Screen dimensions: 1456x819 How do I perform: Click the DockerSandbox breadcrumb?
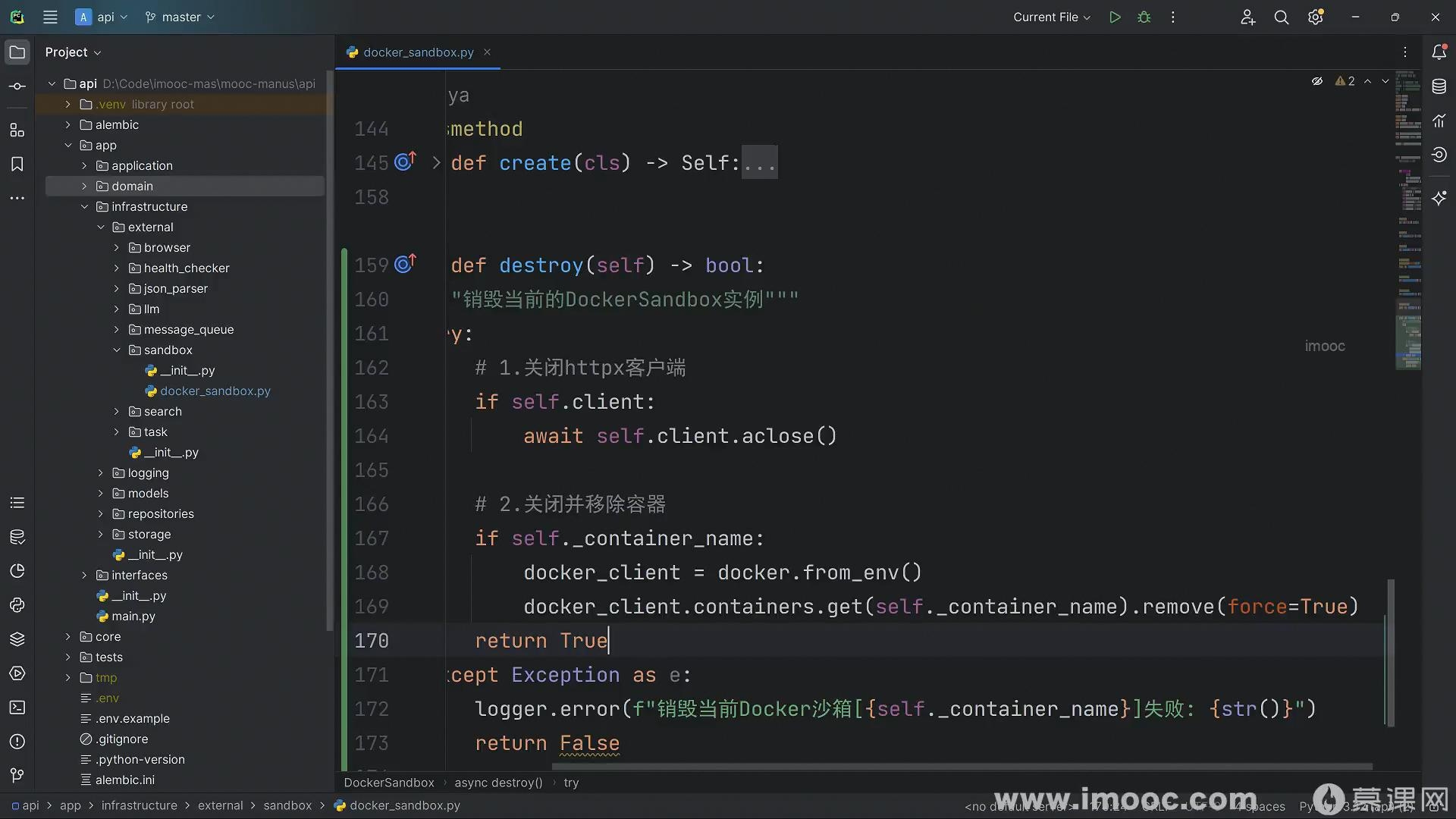[x=389, y=783]
